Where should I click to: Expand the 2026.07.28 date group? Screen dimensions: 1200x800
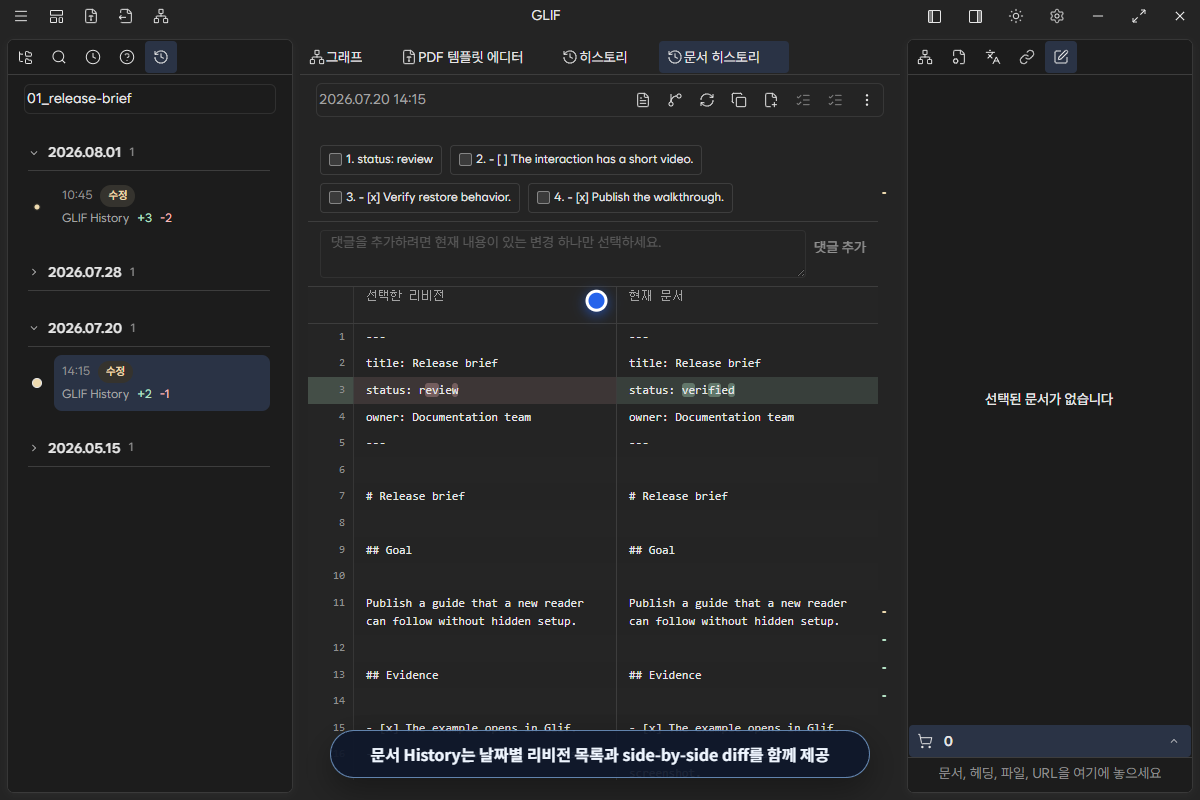pos(33,272)
